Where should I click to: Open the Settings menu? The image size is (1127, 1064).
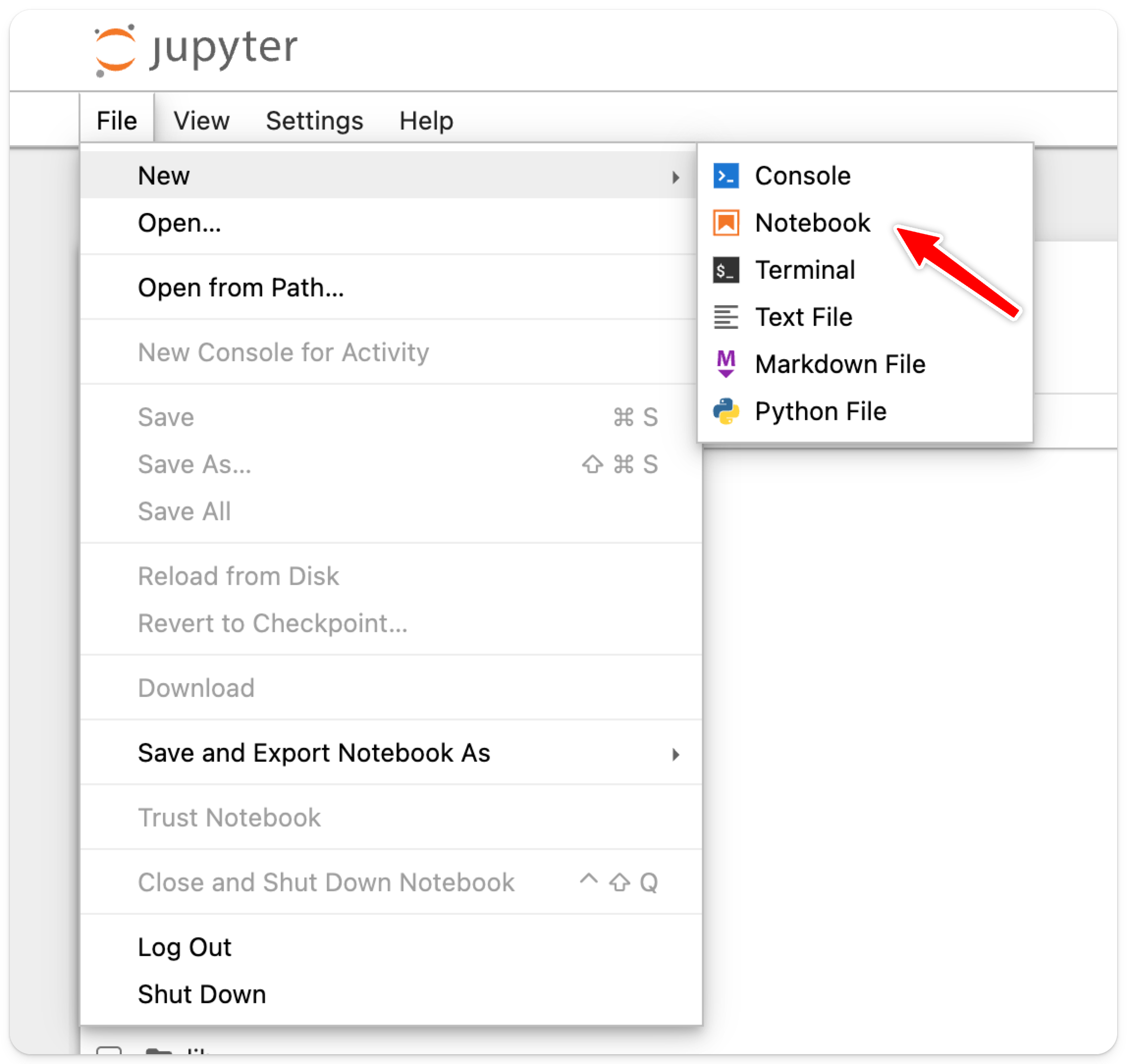pos(314,121)
